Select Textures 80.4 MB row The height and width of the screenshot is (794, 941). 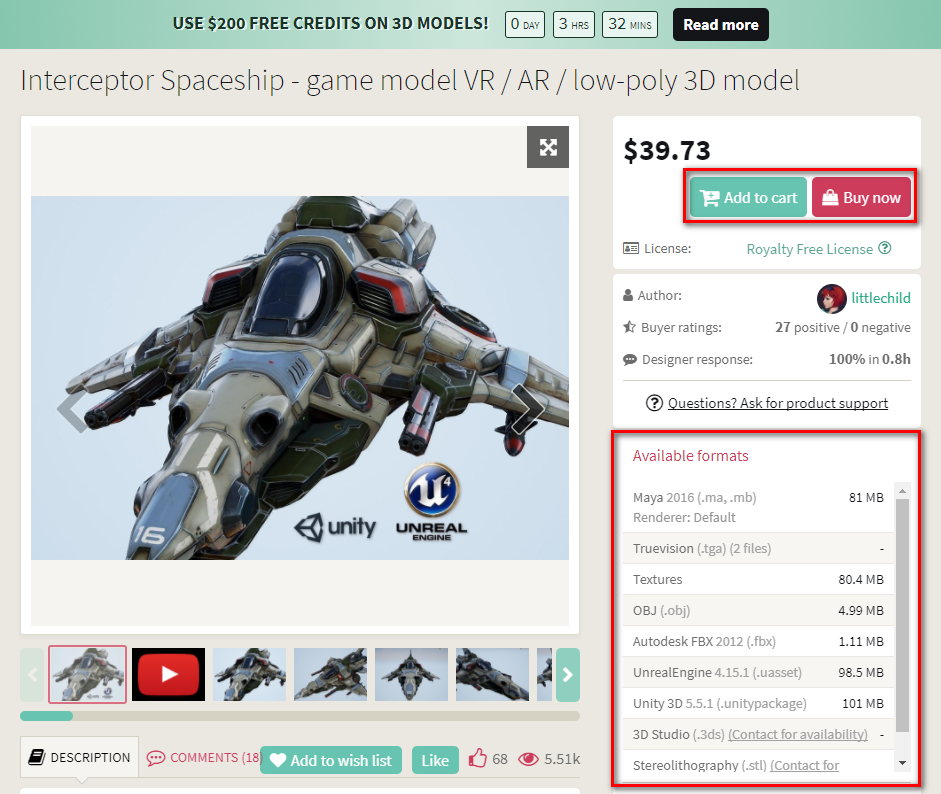pos(758,579)
